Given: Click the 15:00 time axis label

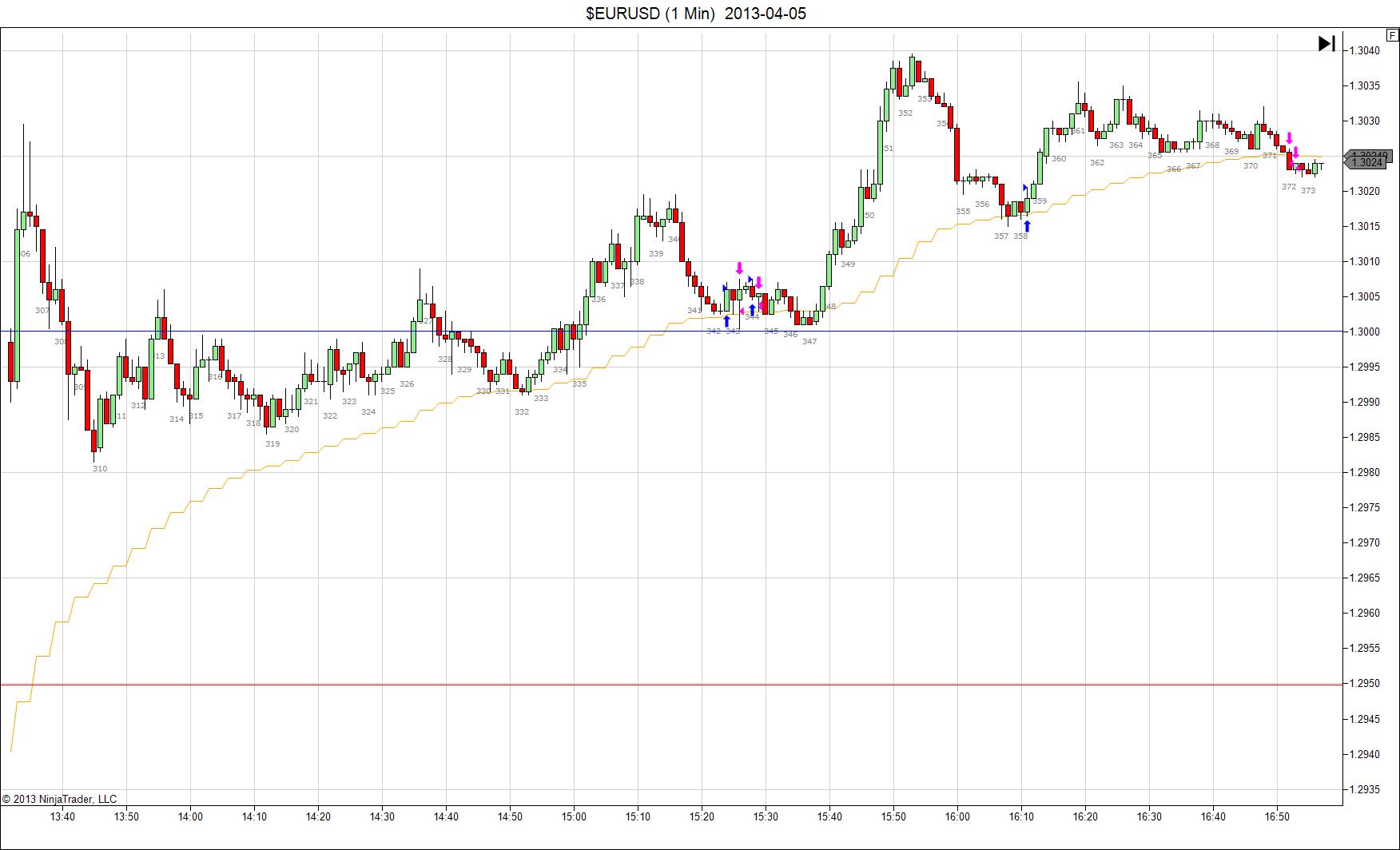Looking at the screenshot, I should 574,816.
